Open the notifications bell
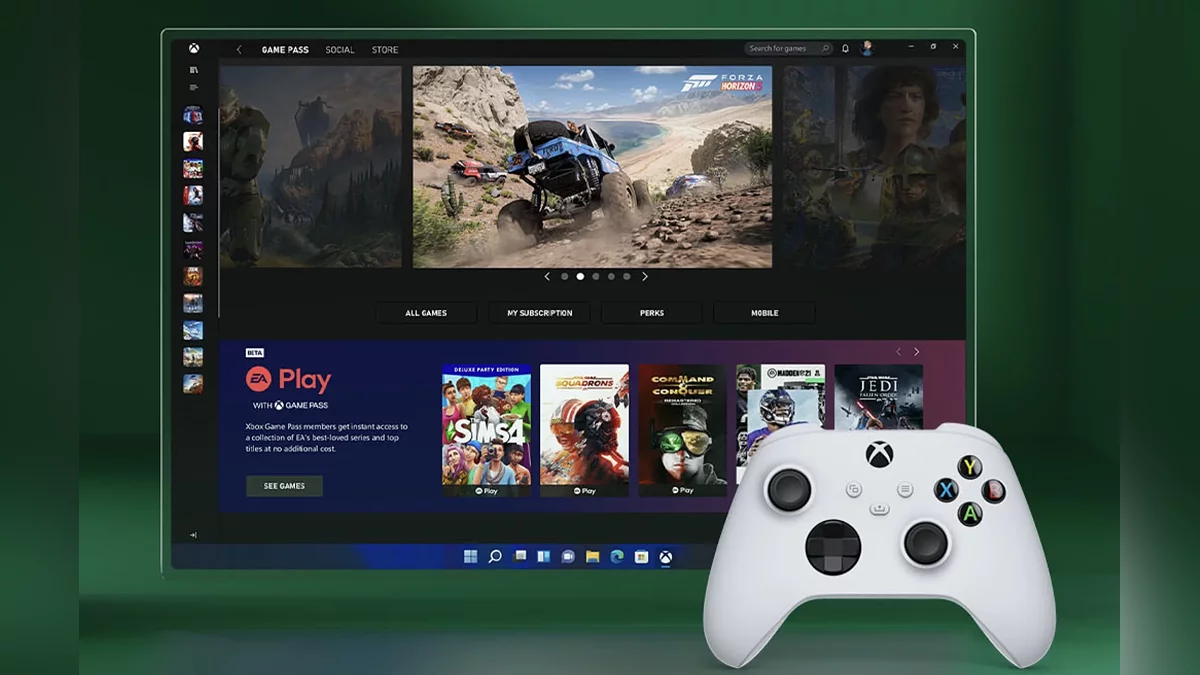Viewport: 1200px width, 675px height. [x=846, y=48]
